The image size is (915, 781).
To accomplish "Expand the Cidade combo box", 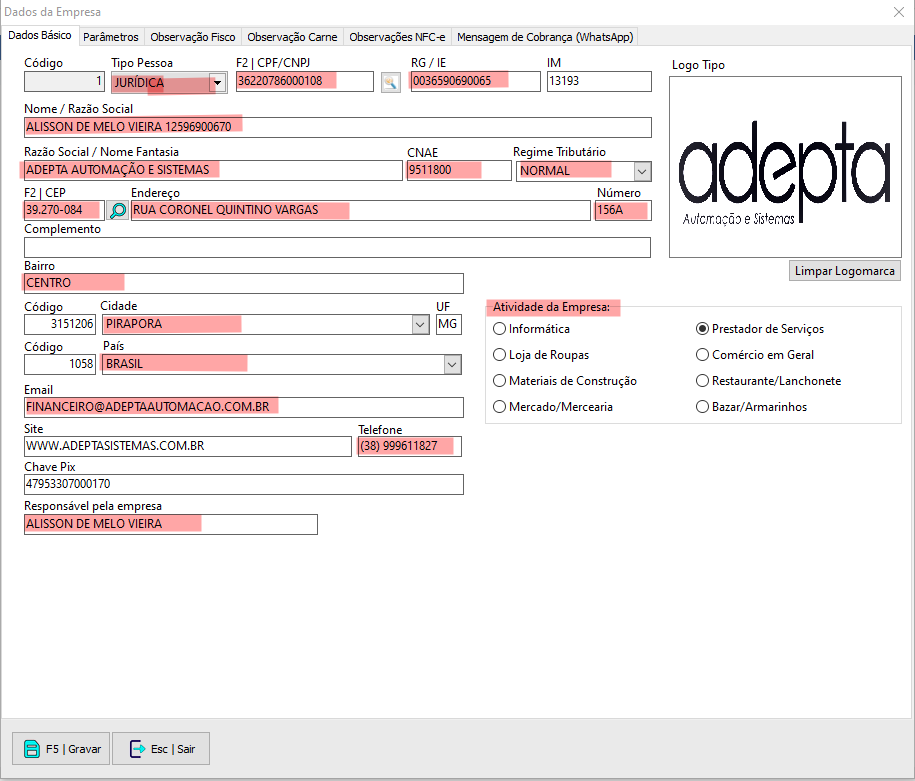I will (419, 324).
